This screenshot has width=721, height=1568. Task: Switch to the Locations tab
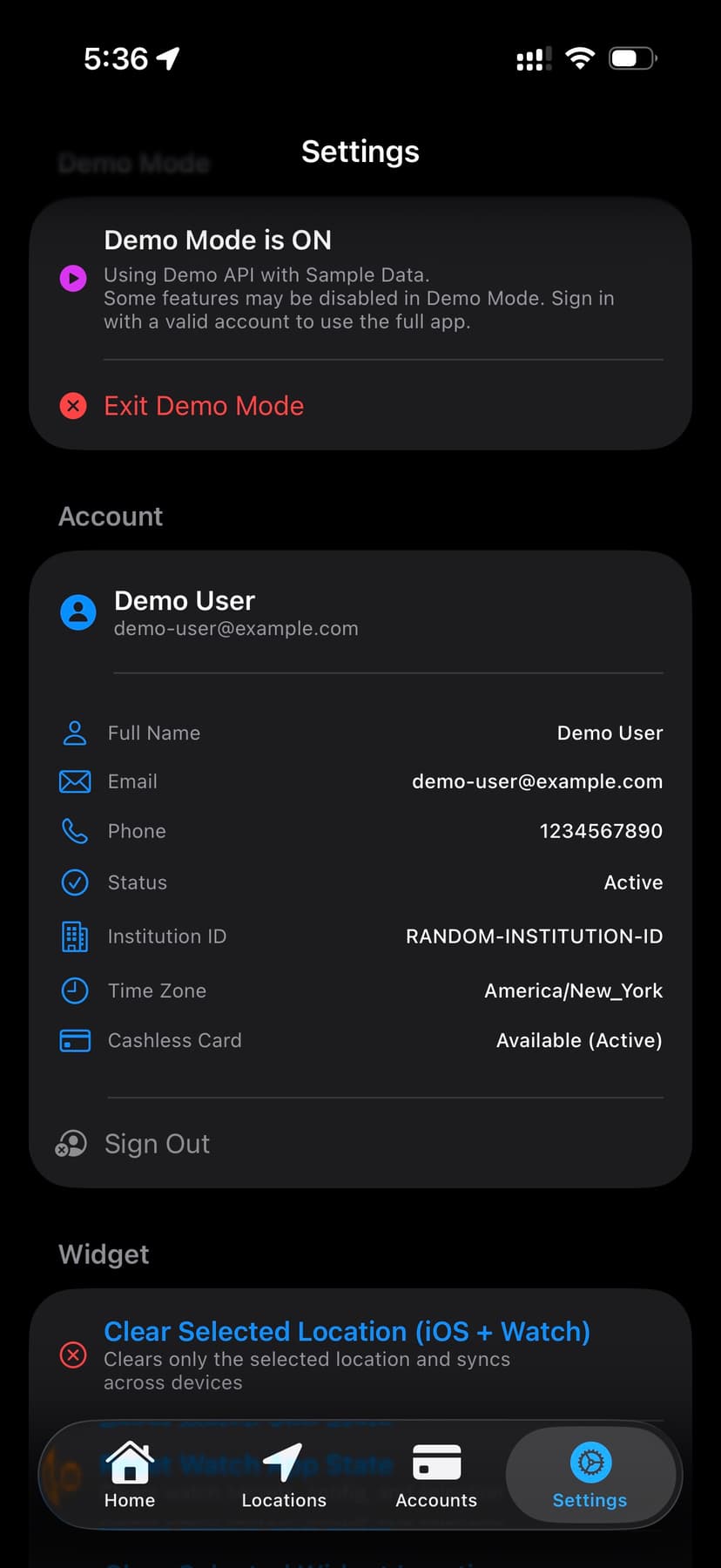pos(284,1474)
